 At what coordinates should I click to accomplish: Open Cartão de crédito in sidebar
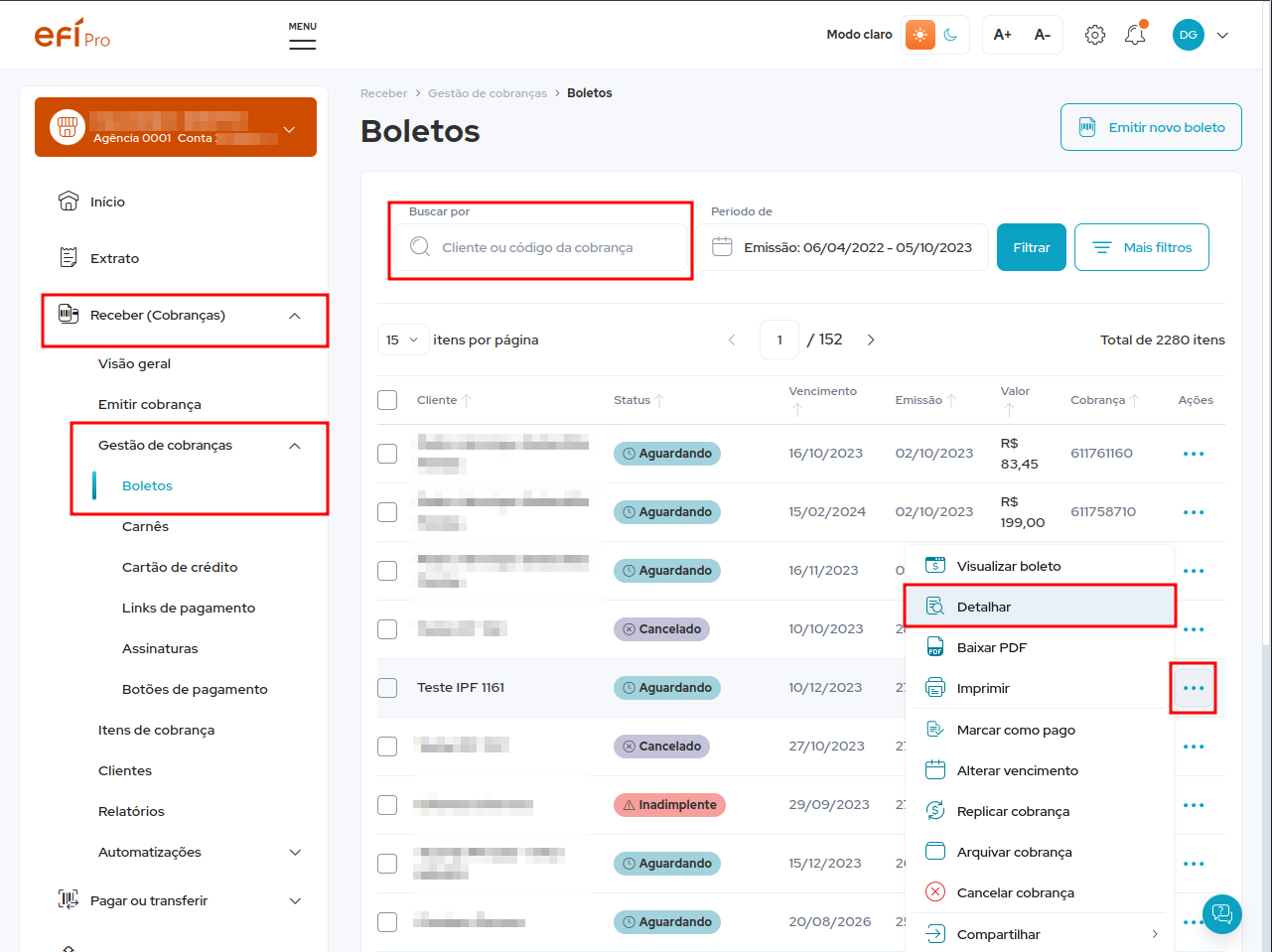click(x=180, y=567)
